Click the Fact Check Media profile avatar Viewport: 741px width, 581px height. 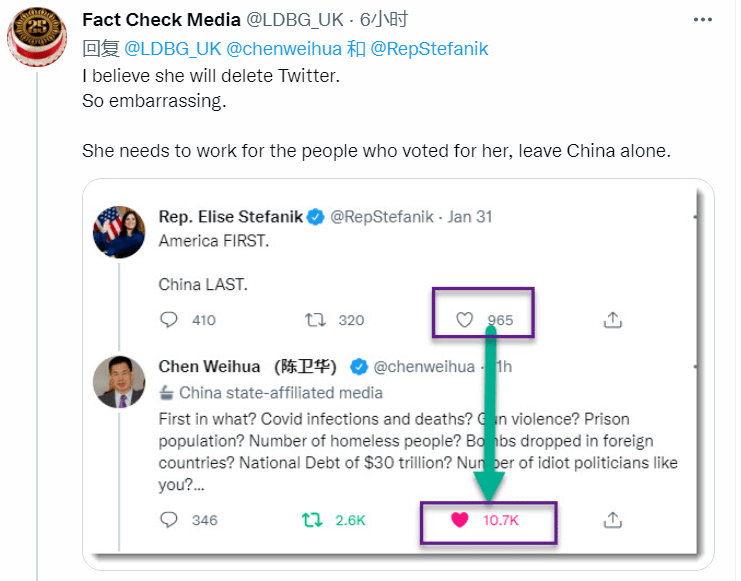click(37, 37)
